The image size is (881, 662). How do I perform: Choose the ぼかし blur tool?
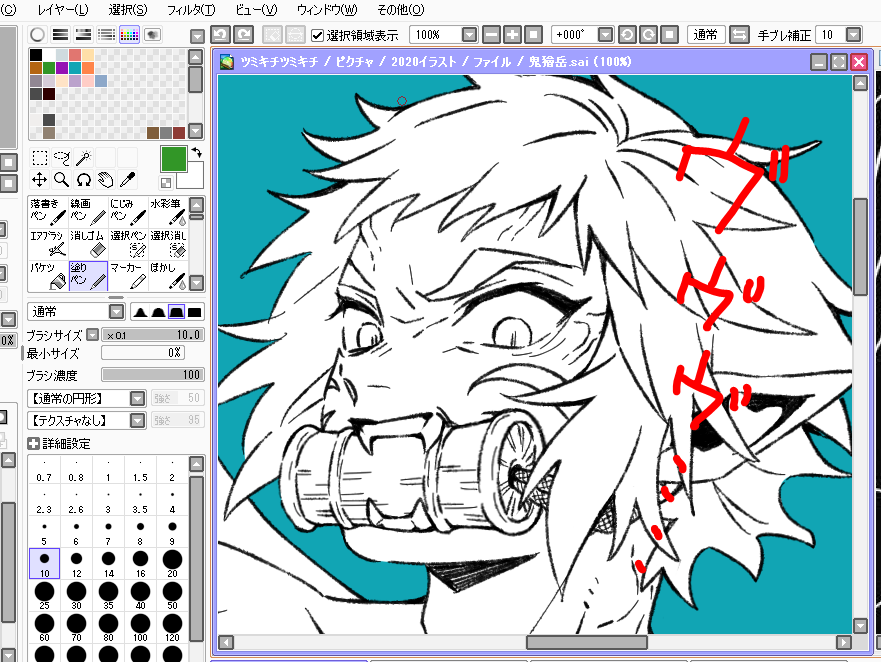point(168,275)
